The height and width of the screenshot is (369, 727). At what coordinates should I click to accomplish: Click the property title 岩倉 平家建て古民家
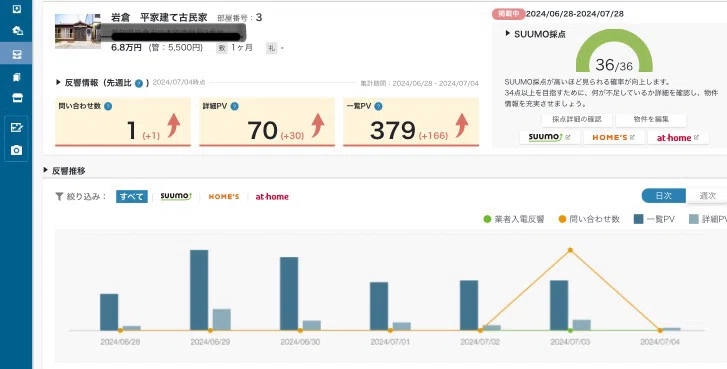tap(159, 18)
